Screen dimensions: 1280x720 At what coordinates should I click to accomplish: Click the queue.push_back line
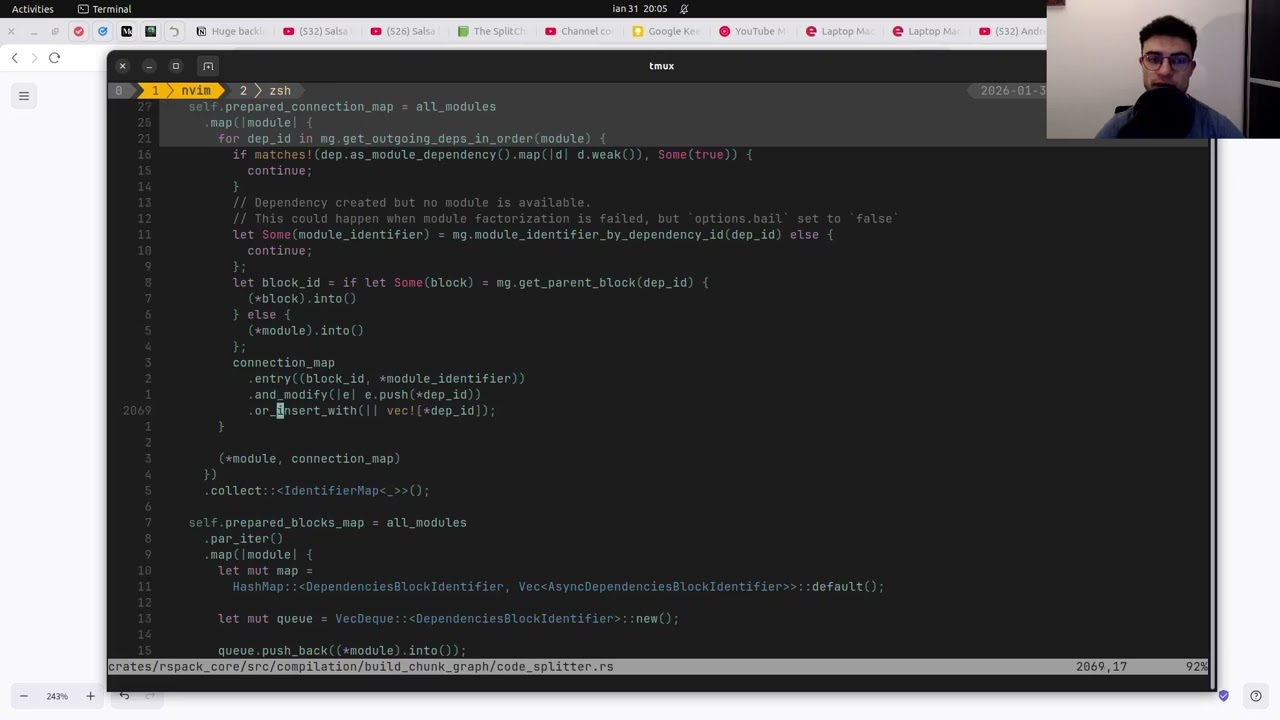click(x=342, y=651)
